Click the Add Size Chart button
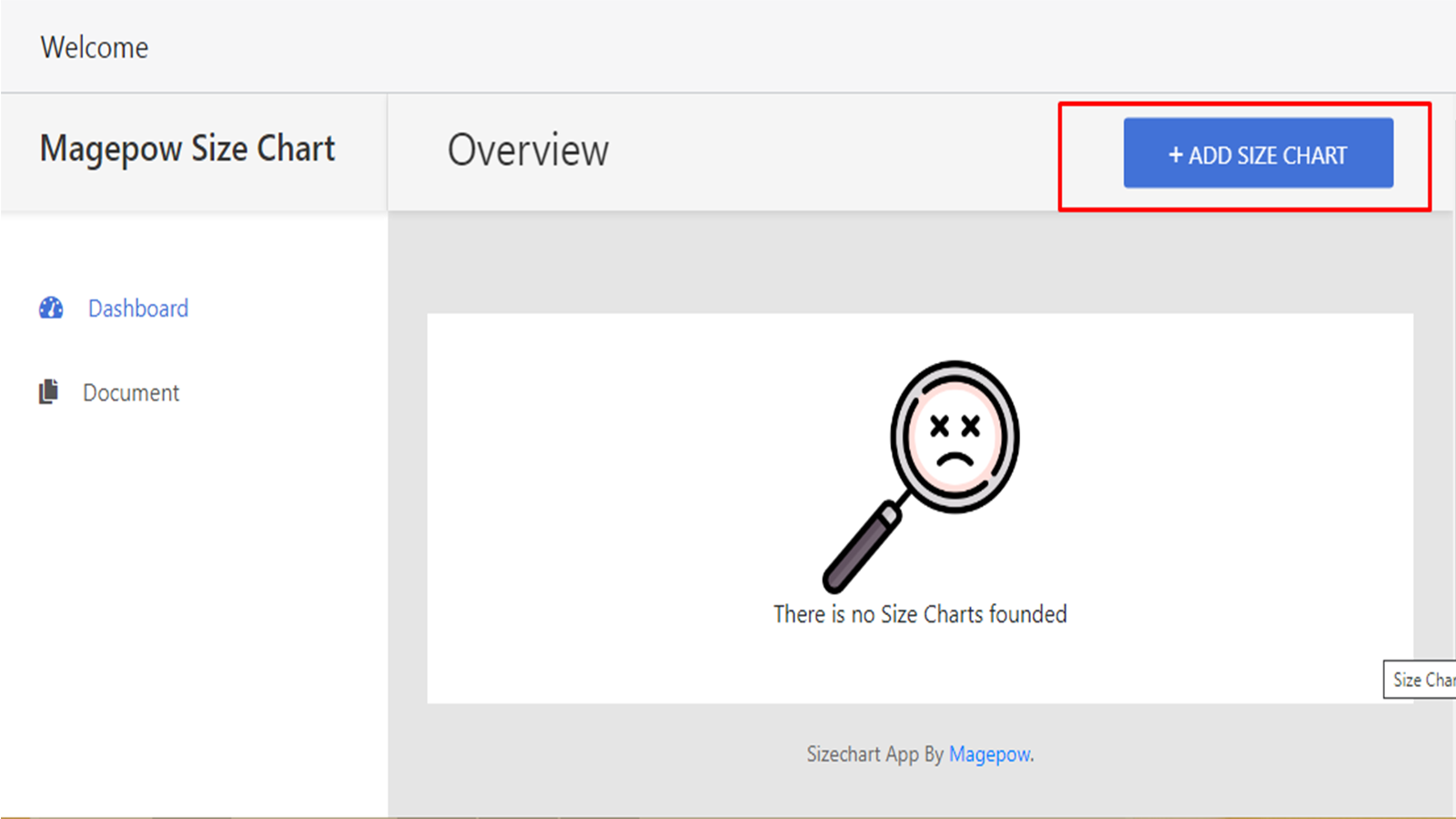This screenshot has width=1456, height=819. [1258, 153]
